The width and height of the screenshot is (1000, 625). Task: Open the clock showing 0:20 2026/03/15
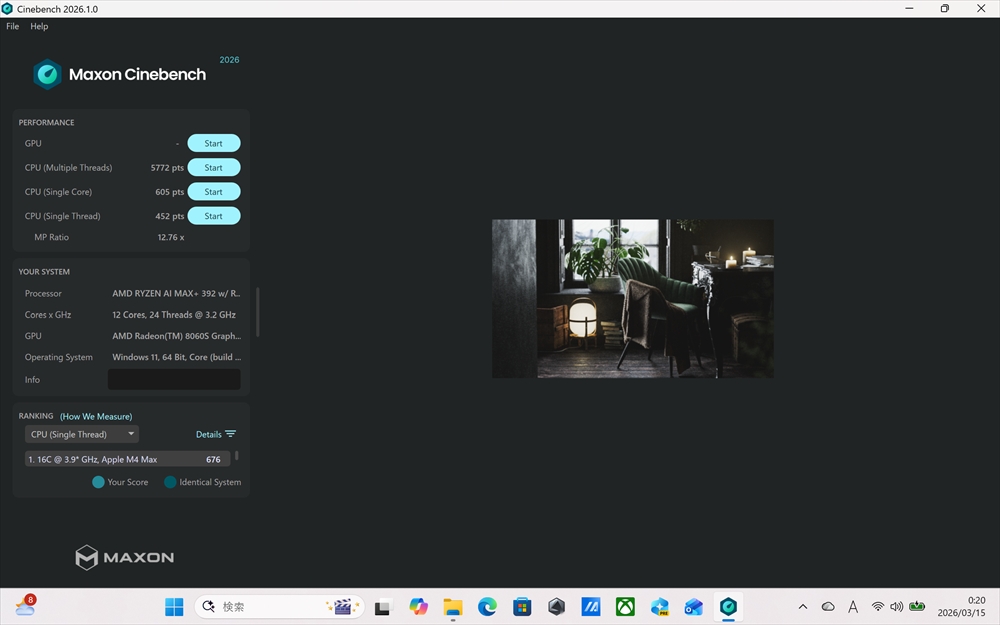[961, 607]
